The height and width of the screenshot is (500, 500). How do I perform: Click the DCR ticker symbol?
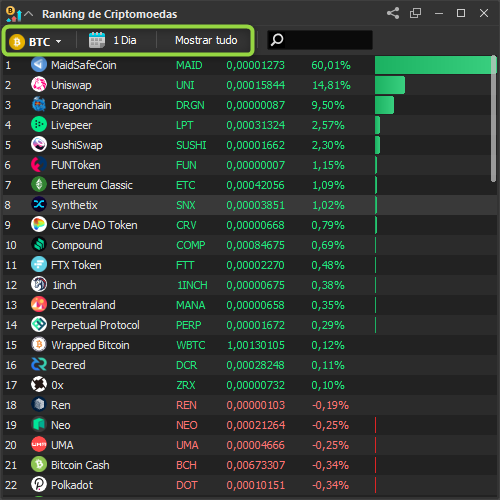[187, 365]
